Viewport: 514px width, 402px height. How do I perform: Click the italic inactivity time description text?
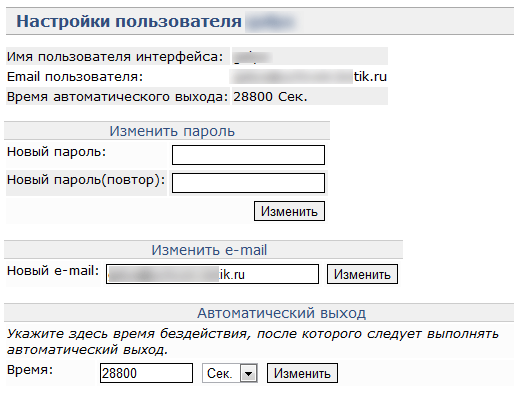coord(253,342)
